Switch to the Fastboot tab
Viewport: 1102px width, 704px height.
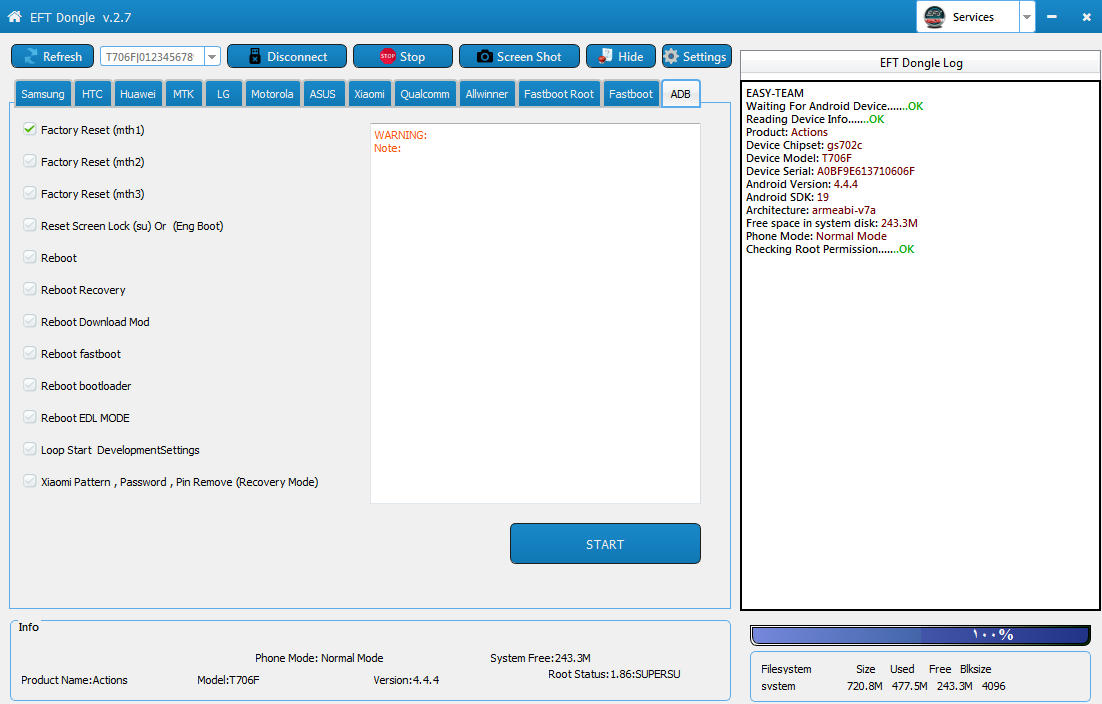pyautogui.click(x=630, y=93)
